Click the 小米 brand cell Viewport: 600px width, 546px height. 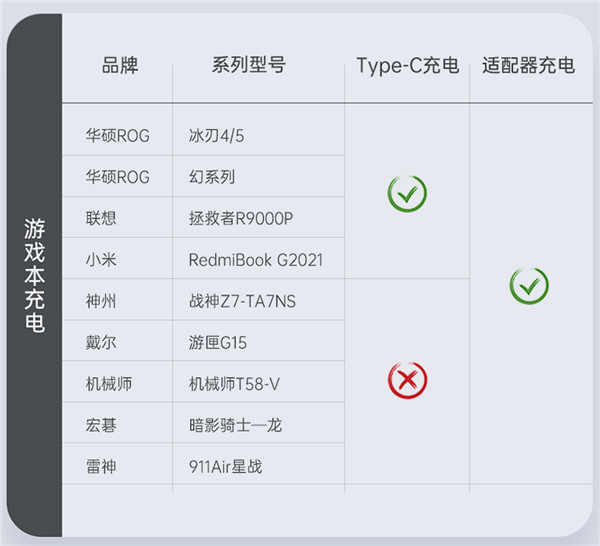(x=102, y=260)
